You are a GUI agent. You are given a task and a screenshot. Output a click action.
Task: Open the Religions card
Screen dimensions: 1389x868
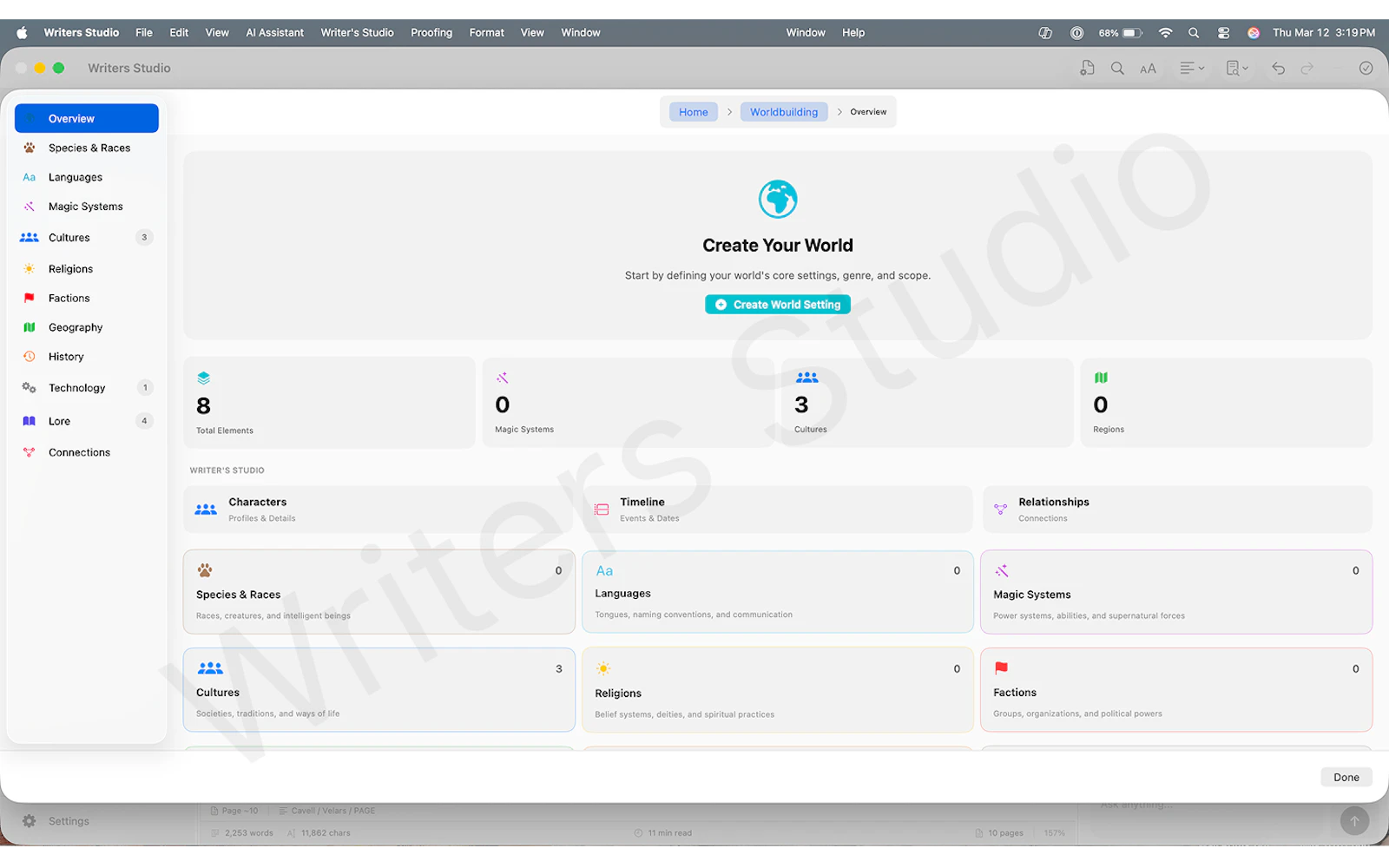click(778, 690)
